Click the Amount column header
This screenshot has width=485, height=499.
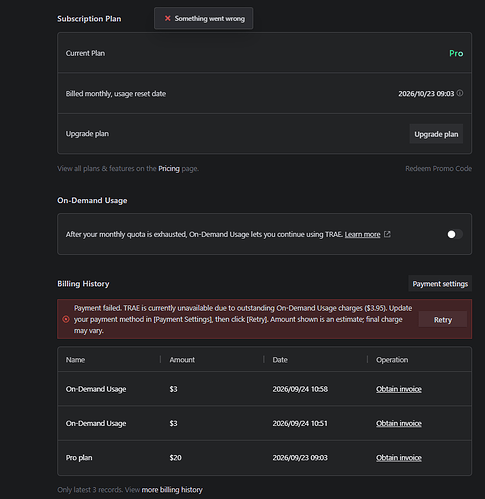tap(182, 360)
